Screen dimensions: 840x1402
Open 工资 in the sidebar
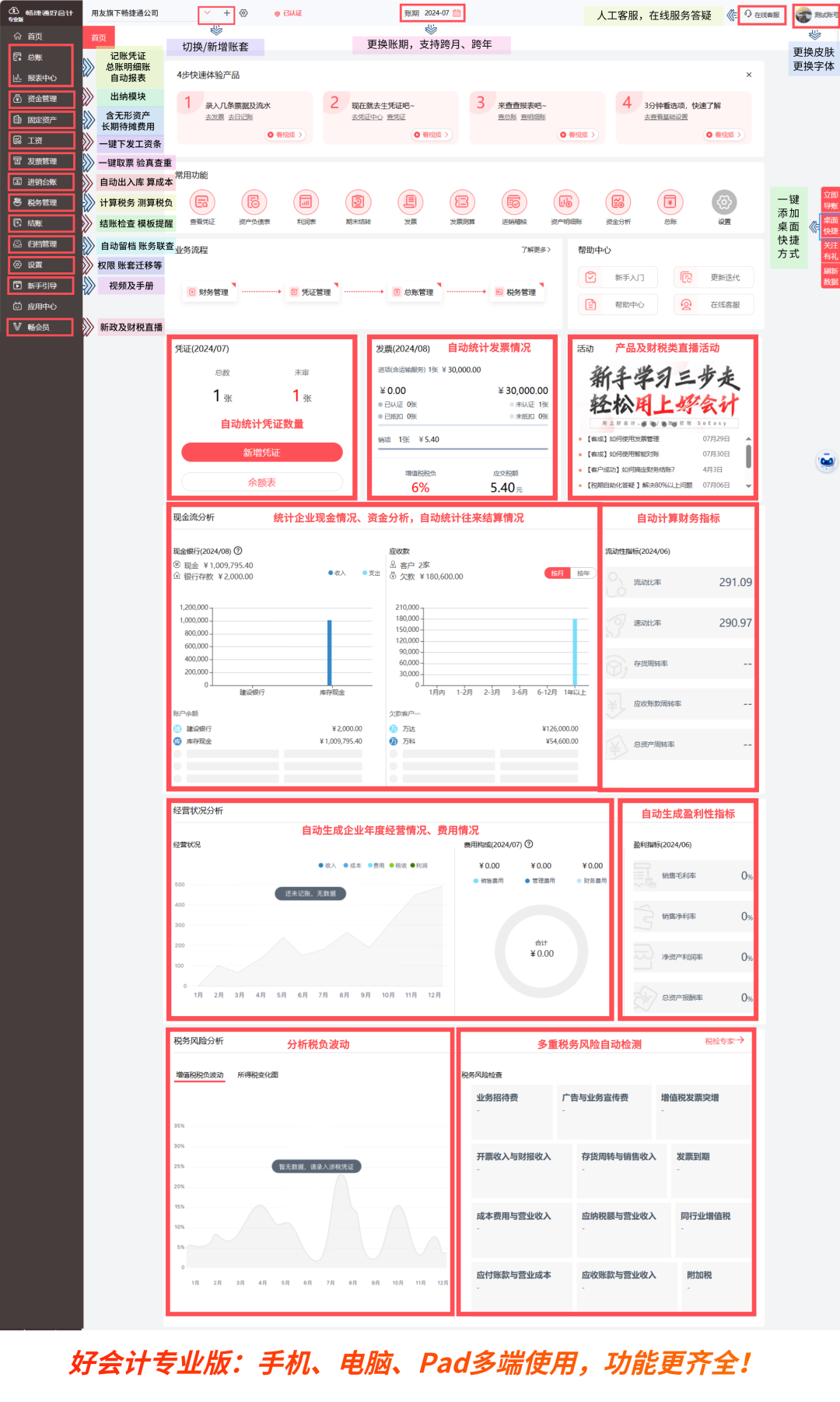click(x=42, y=141)
